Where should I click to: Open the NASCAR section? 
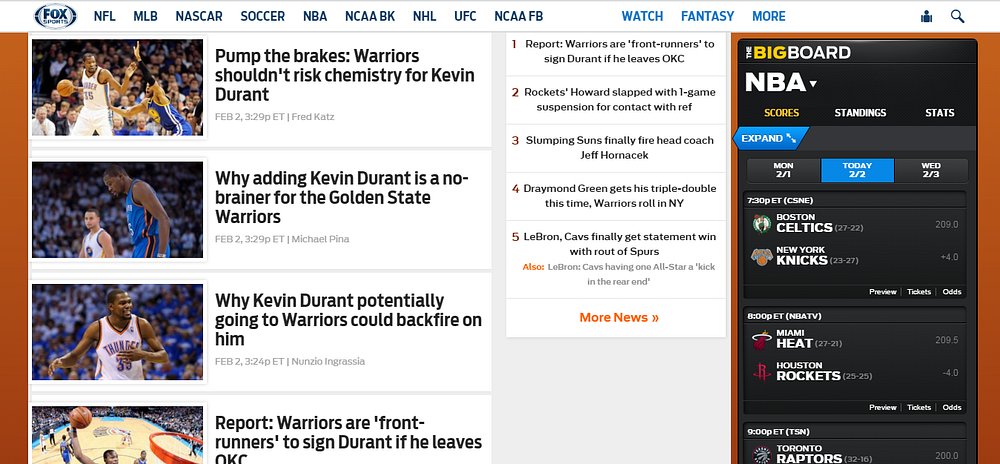click(x=199, y=17)
